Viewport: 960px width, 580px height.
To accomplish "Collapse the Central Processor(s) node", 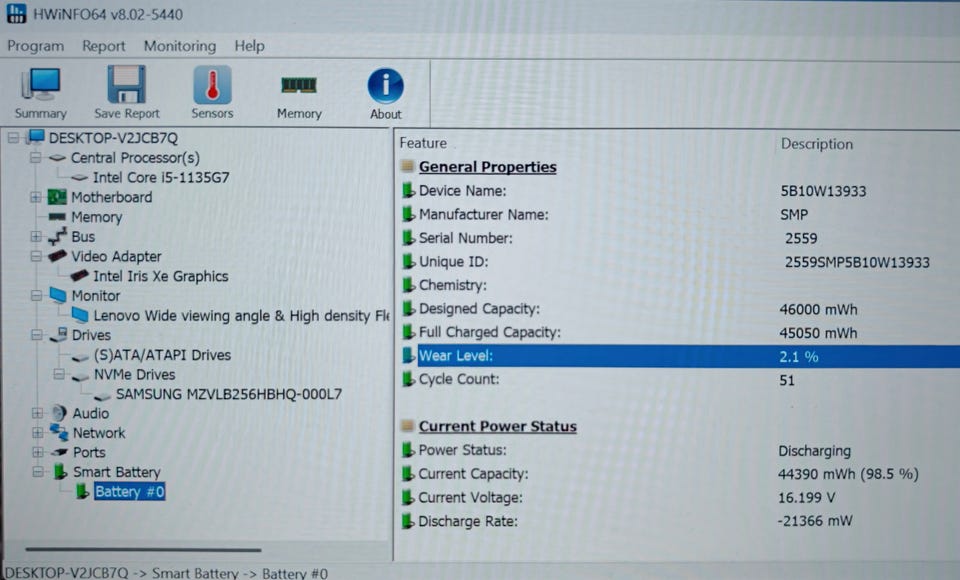I will [36, 157].
